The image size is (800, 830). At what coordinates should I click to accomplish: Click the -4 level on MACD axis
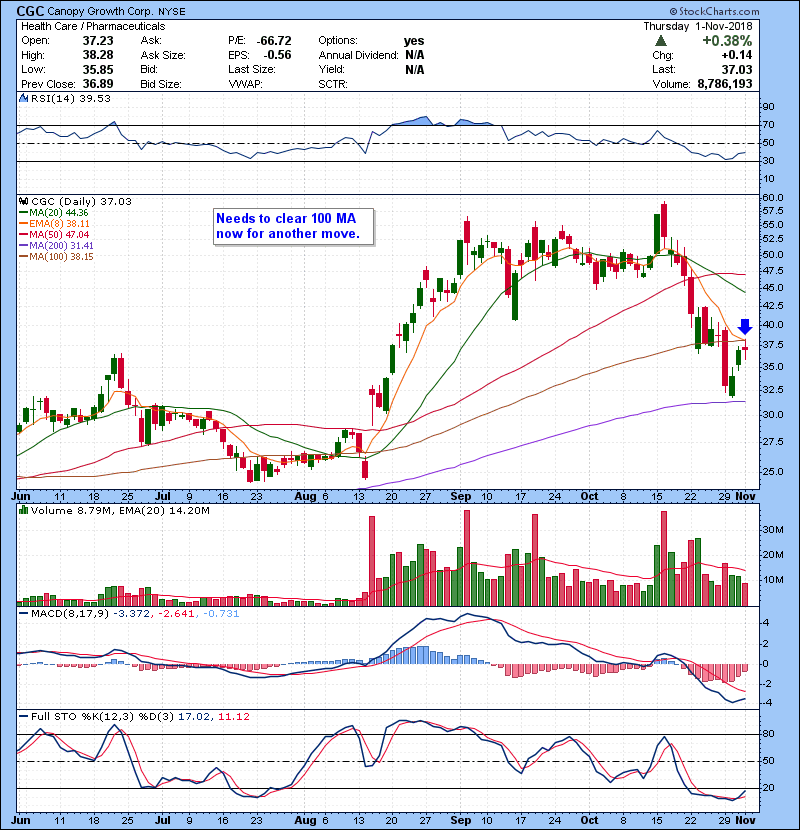766,702
